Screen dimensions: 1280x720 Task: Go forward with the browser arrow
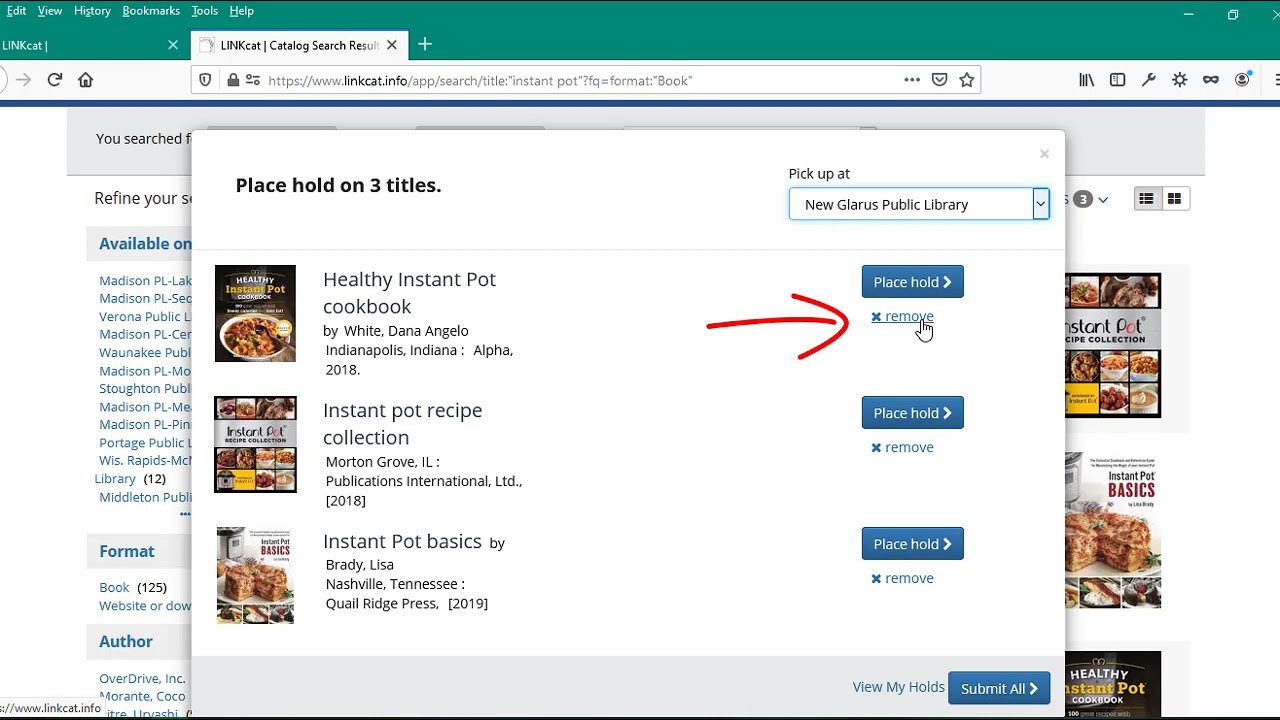tap(23, 80)
